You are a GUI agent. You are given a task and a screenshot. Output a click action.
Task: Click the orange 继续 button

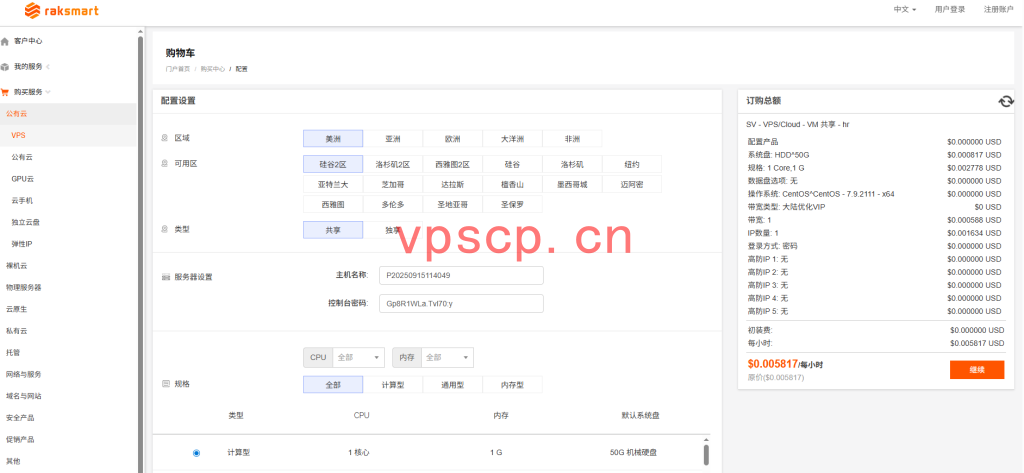click(x=977, y=370)
